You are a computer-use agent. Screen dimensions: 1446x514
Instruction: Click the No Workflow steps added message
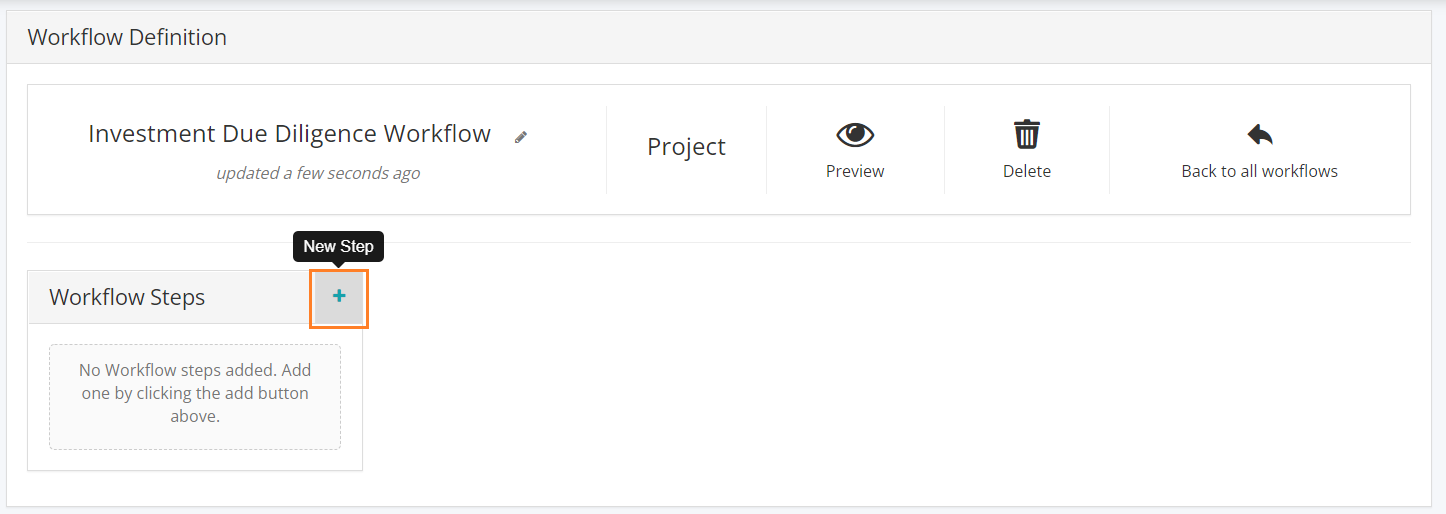coord(195,393)
